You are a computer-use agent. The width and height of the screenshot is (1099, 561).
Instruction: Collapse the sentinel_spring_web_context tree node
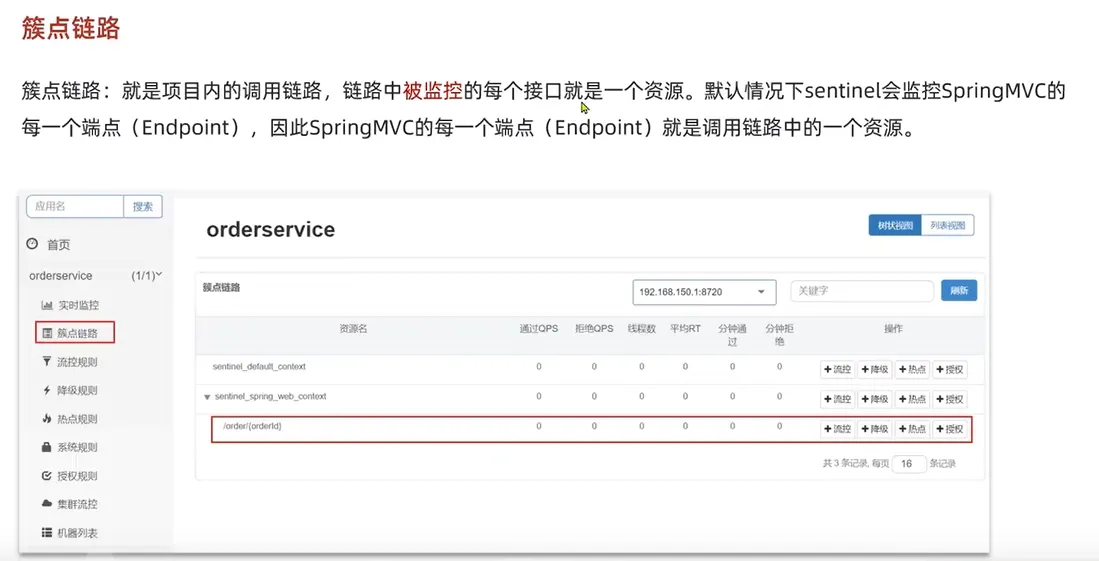[x=207, y=397]
